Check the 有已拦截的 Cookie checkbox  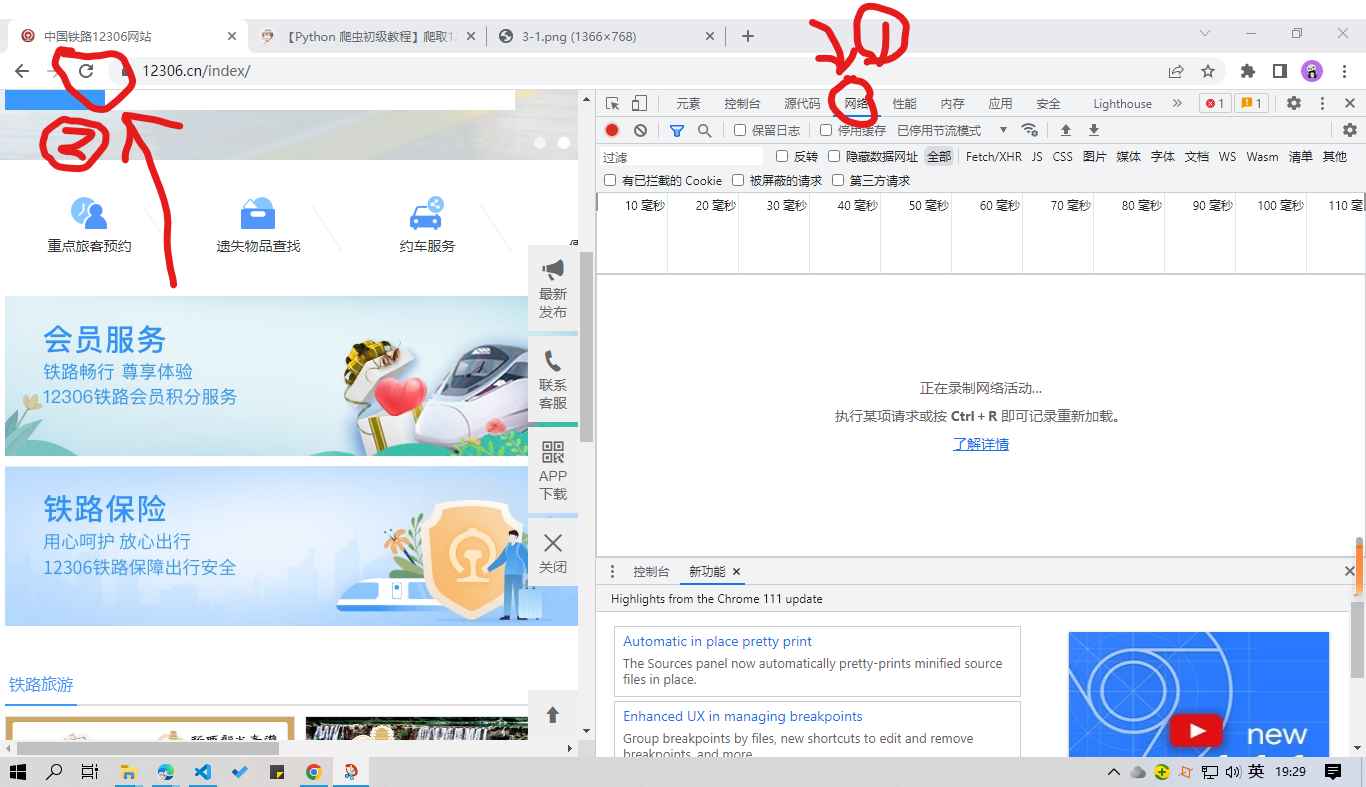(610, 180)
